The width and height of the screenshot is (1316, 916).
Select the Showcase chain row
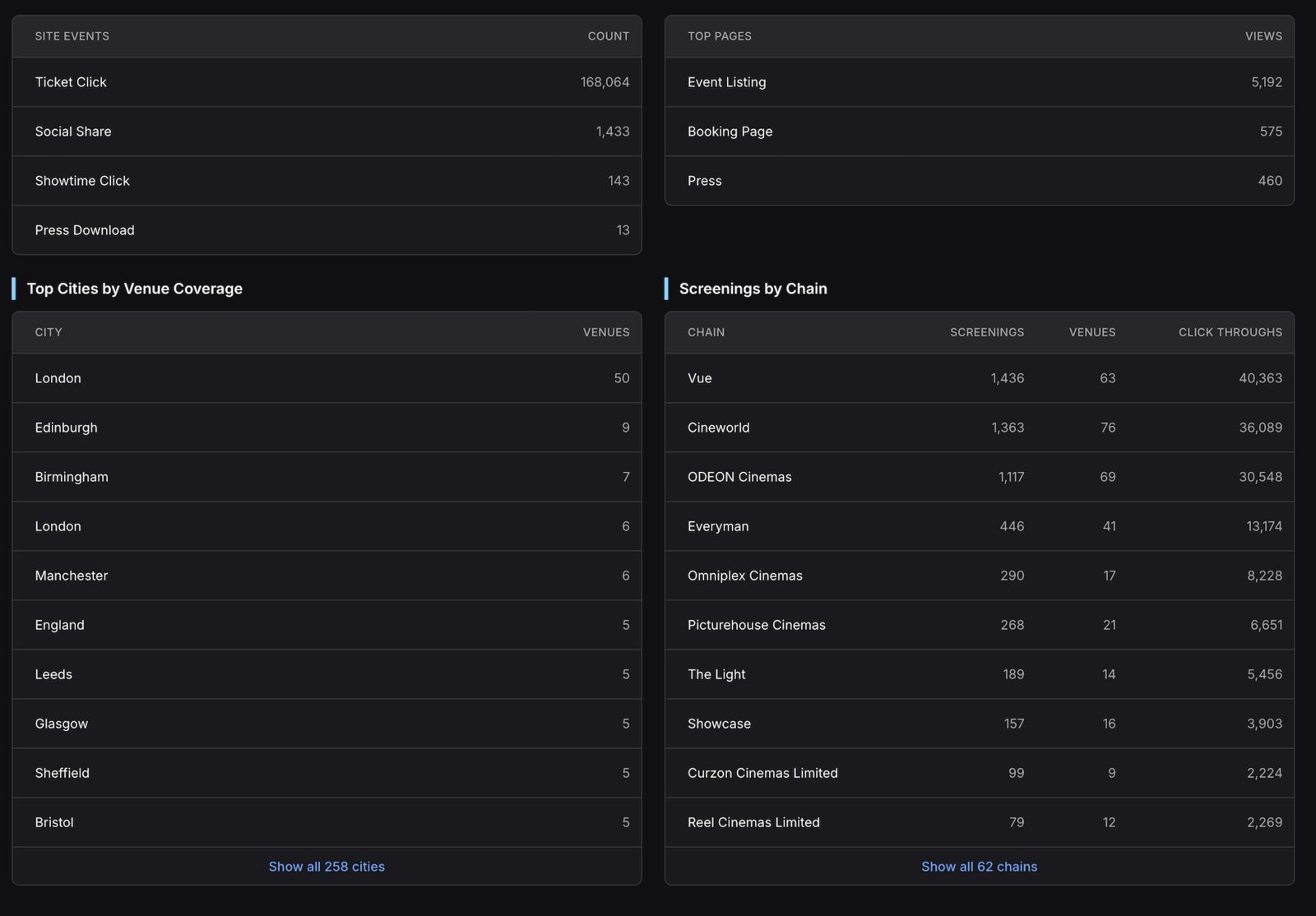pyautogui.click(x=979, y=724)
